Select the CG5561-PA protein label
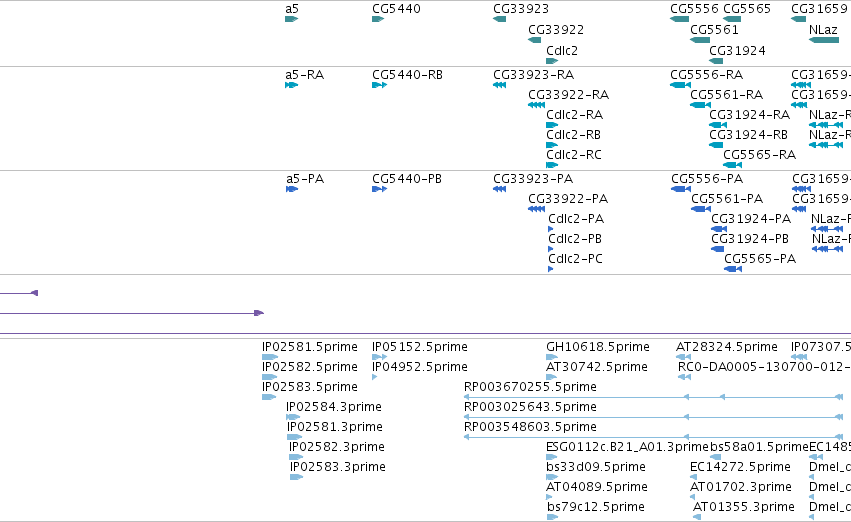Screen dimensions: 851x522 (727, 199)
